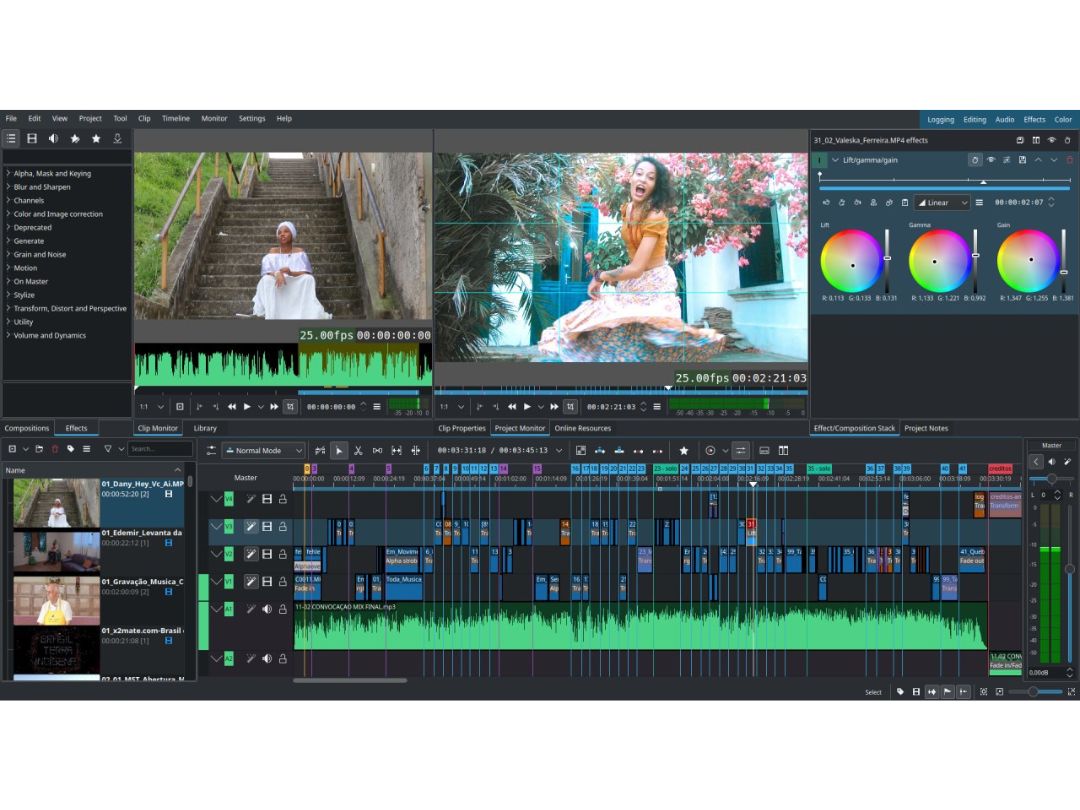Lock track A1
1080x810 pixels.
(x=282, y=609)
